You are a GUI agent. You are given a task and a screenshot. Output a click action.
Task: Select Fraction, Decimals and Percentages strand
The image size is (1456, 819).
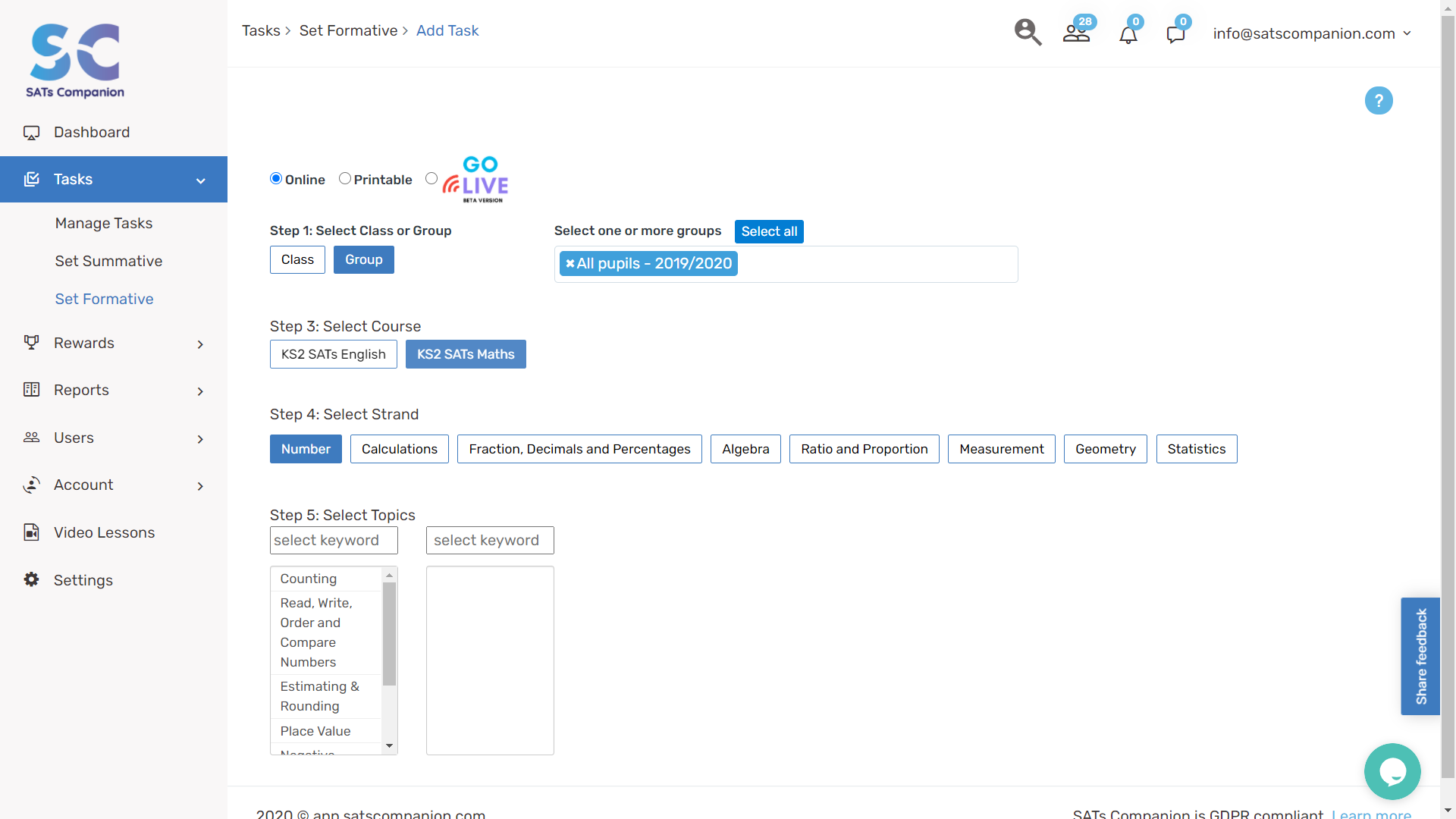[x=579, y=449]
